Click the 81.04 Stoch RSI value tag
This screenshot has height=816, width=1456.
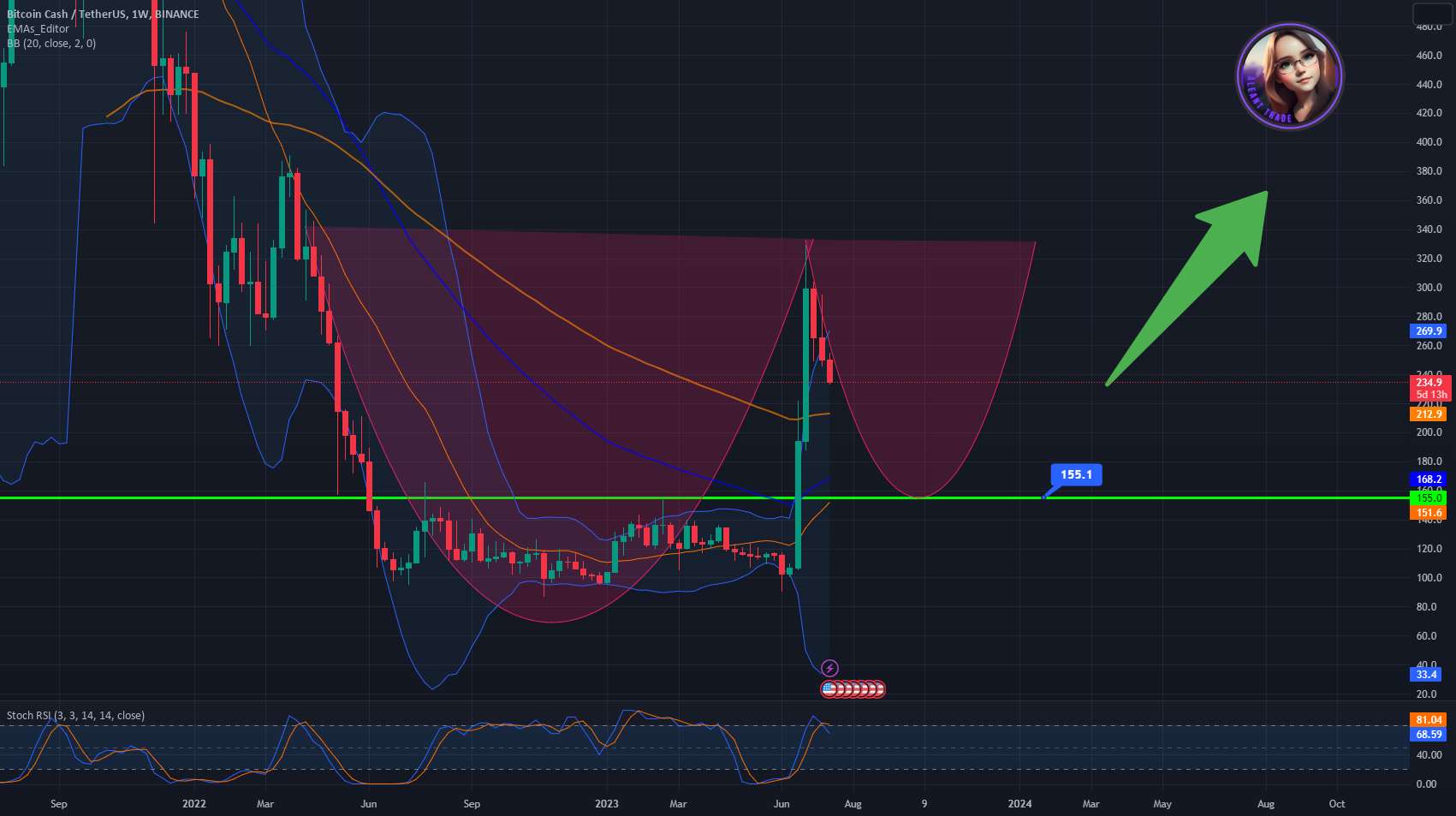pos(1429,719)
